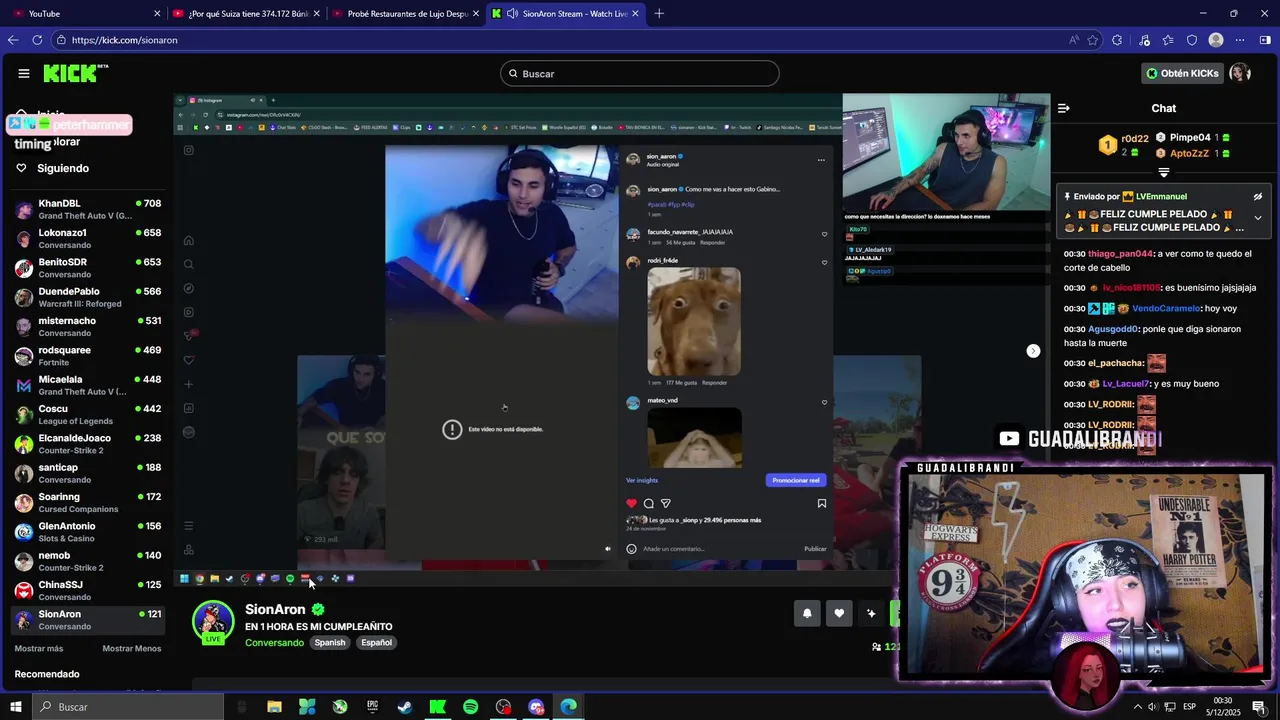This screenshot has height=720, width=1280.
Task: Open Windows Start menu
Action: (15, 707)
